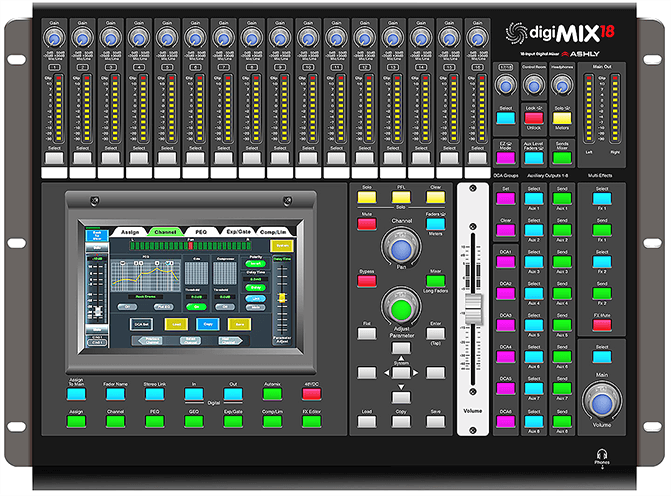Turn the blue Channel Pan knob

click(x=402, y=249)
